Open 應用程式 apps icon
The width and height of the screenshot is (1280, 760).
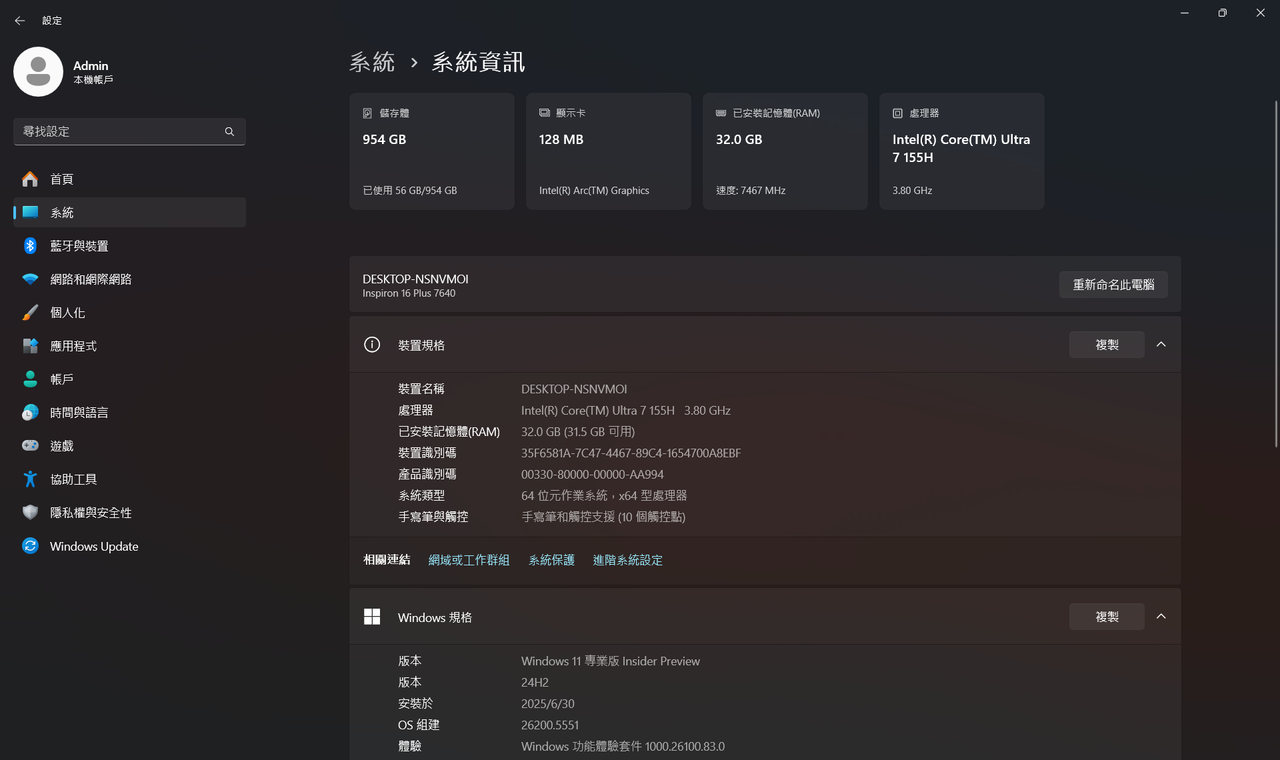[30, 346]
